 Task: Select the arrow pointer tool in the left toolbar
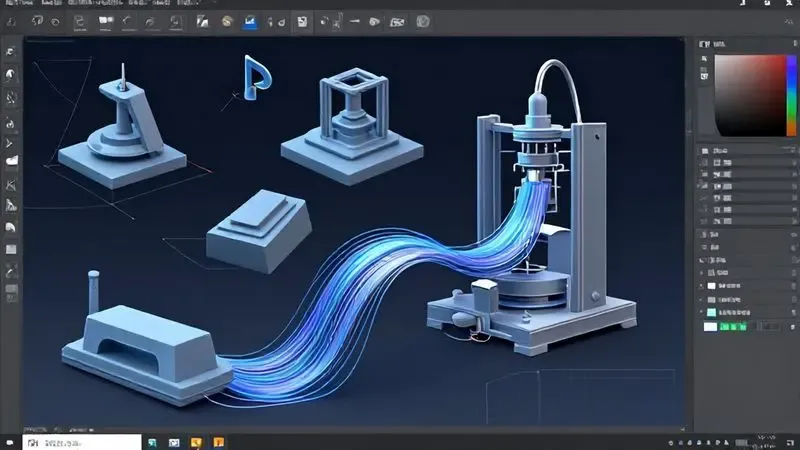click(10, 143)
